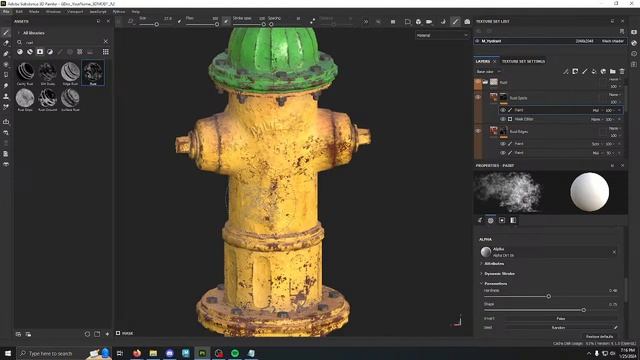Add fill layer icon in Layers toolbar
Viewport: 640px width, 360px height.
pyautogui.click(x=594, y=71)
